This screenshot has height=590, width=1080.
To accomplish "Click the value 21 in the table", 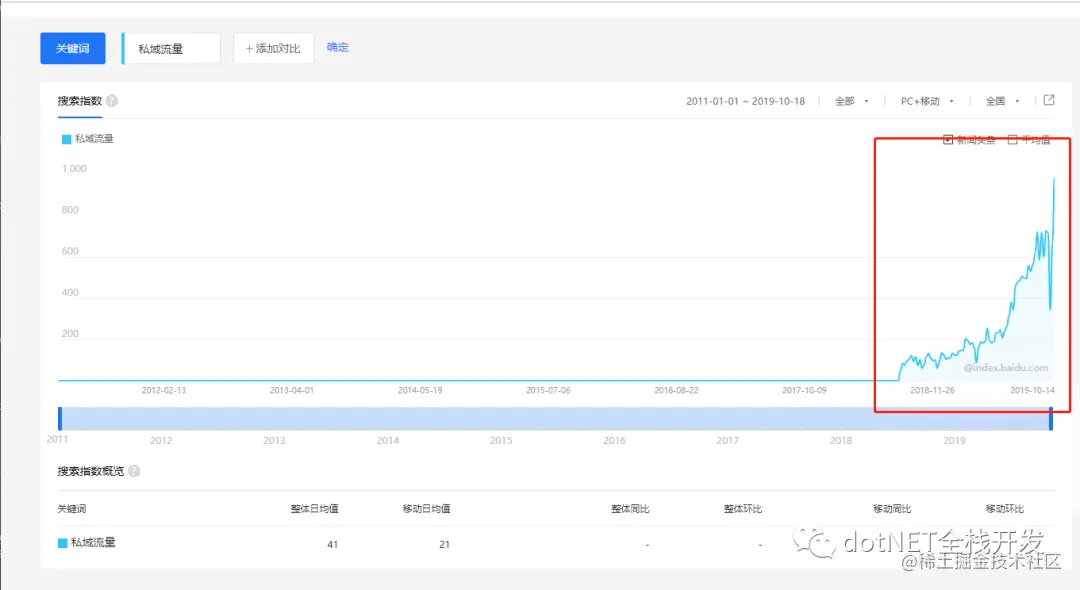I will [444, 544].
